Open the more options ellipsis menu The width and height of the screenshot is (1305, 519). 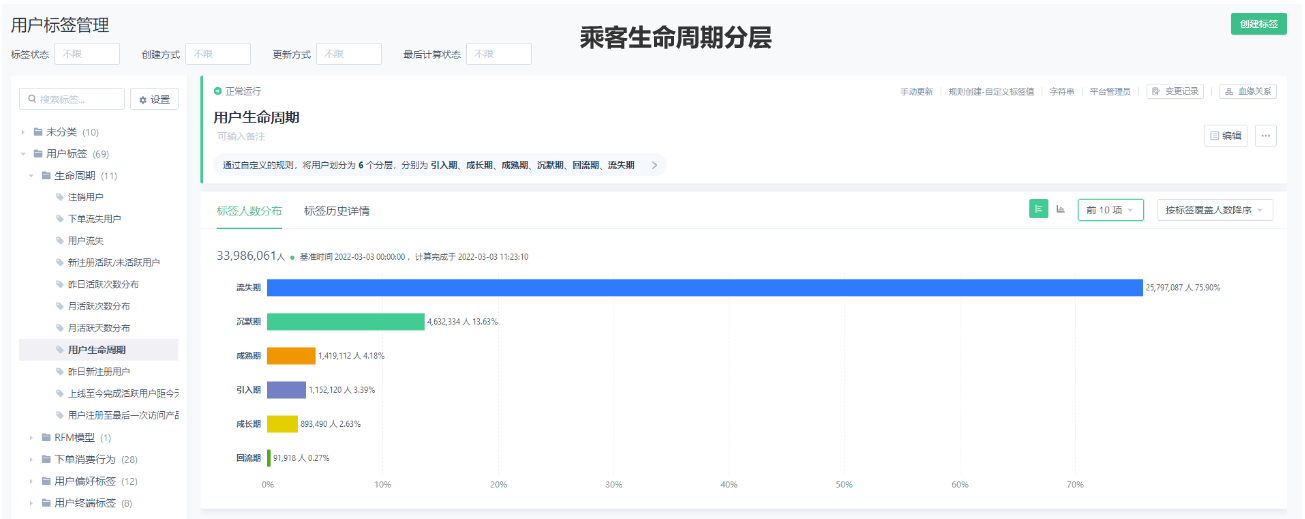pyautogui.click(x=1265, y=136)
